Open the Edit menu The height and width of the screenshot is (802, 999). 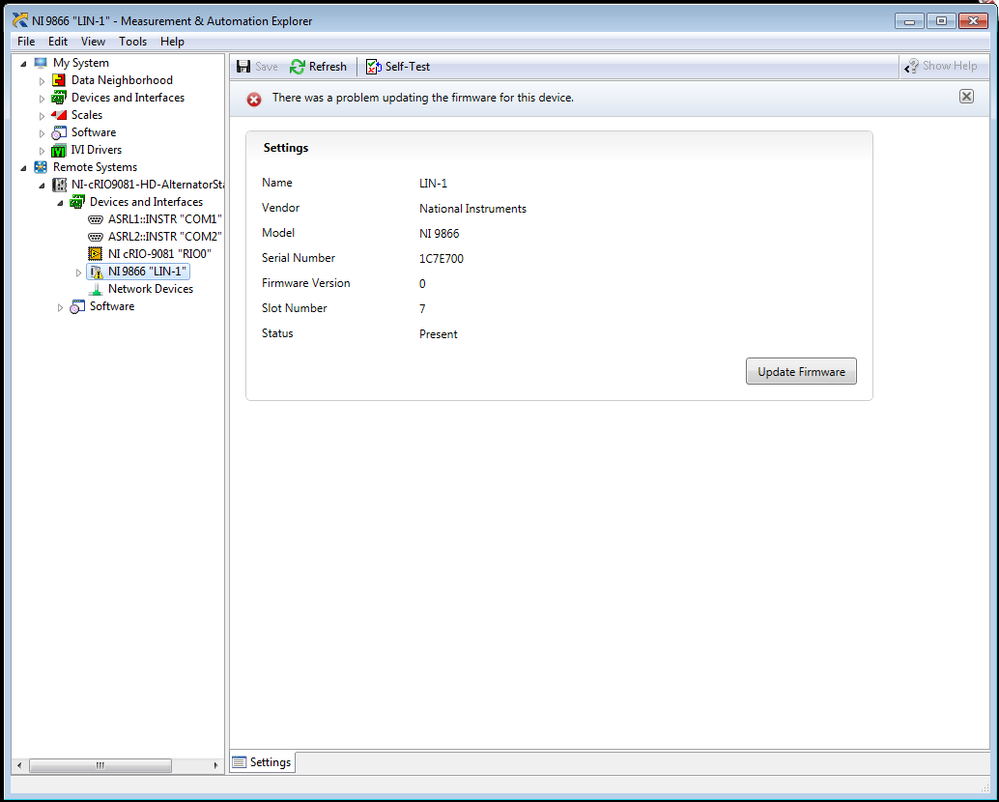coord(57,41)
